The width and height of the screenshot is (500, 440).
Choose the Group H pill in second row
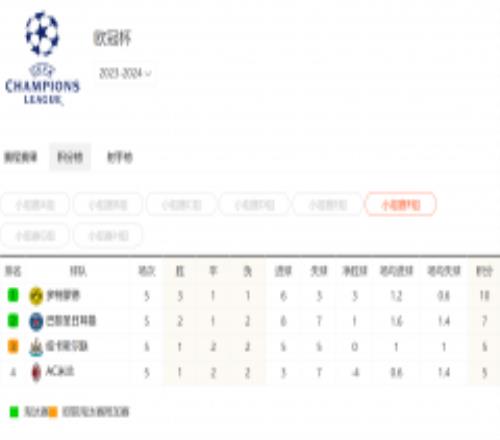(x=108, y=236)
